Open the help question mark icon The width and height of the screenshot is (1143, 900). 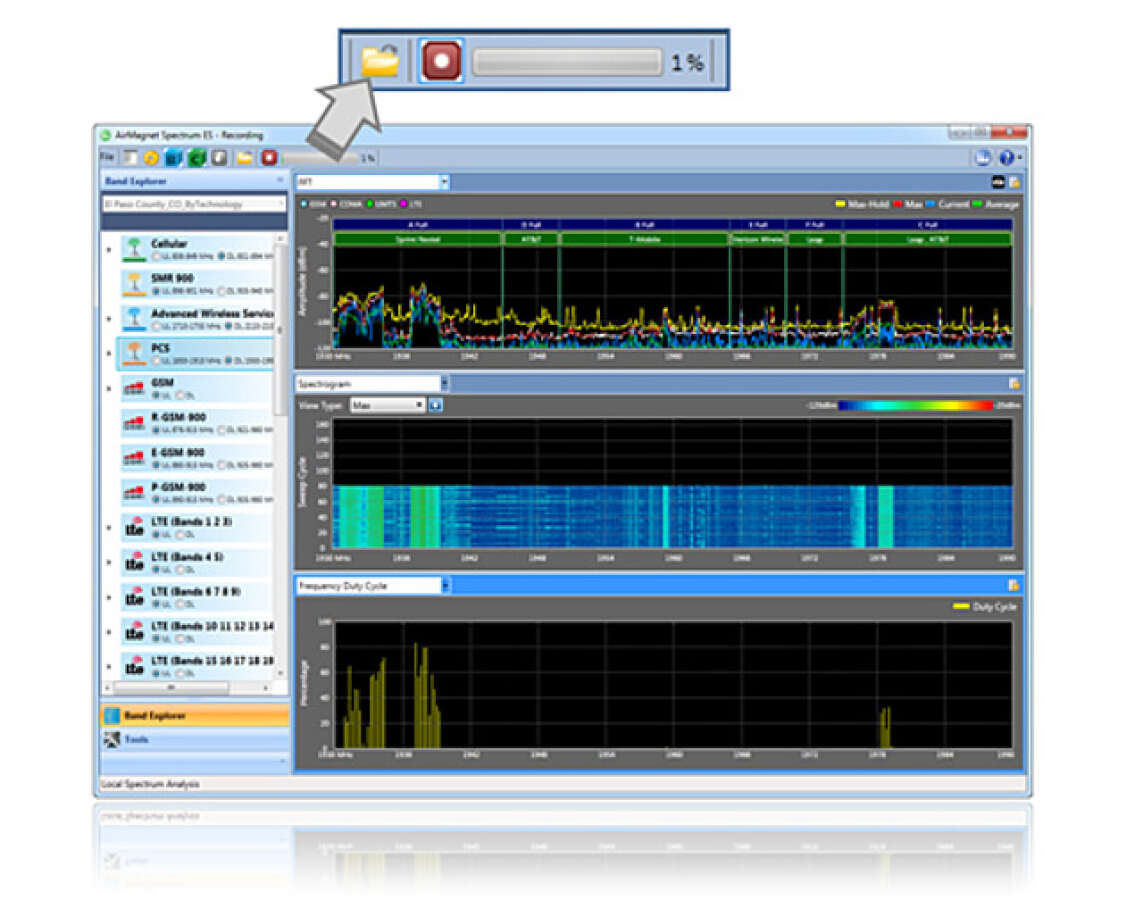[x=1007, y=157]
